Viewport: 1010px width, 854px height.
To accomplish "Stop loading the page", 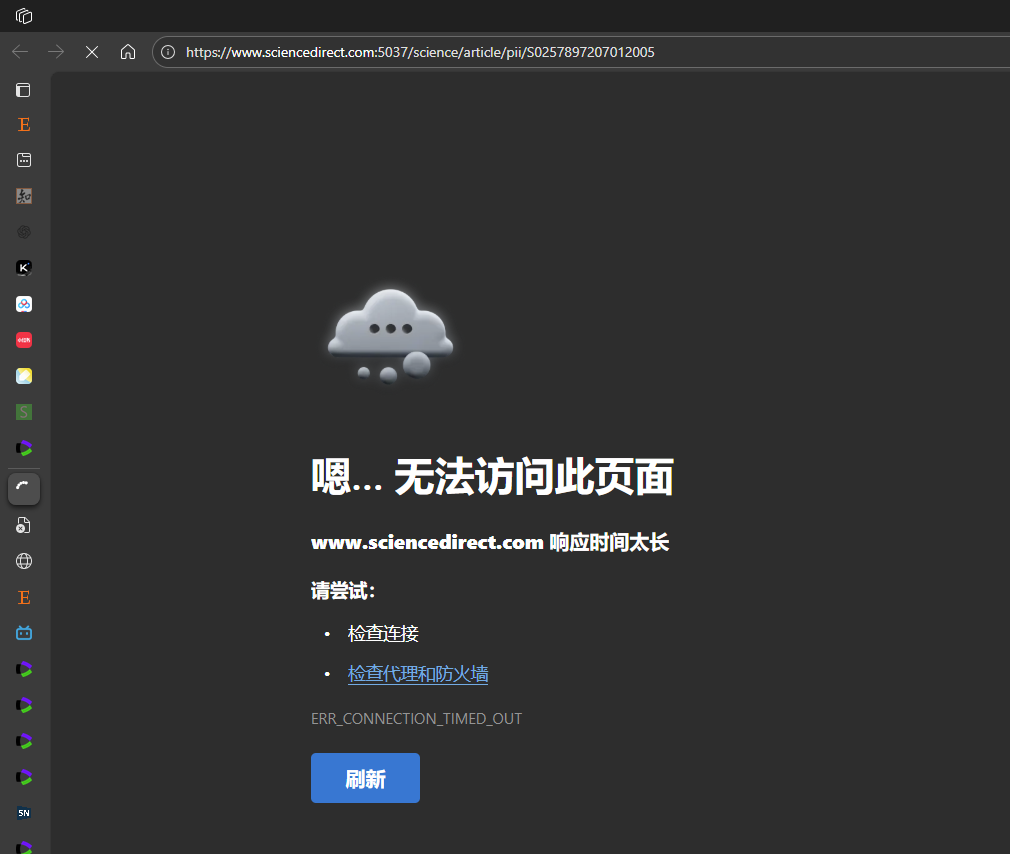I will (92, 52).
